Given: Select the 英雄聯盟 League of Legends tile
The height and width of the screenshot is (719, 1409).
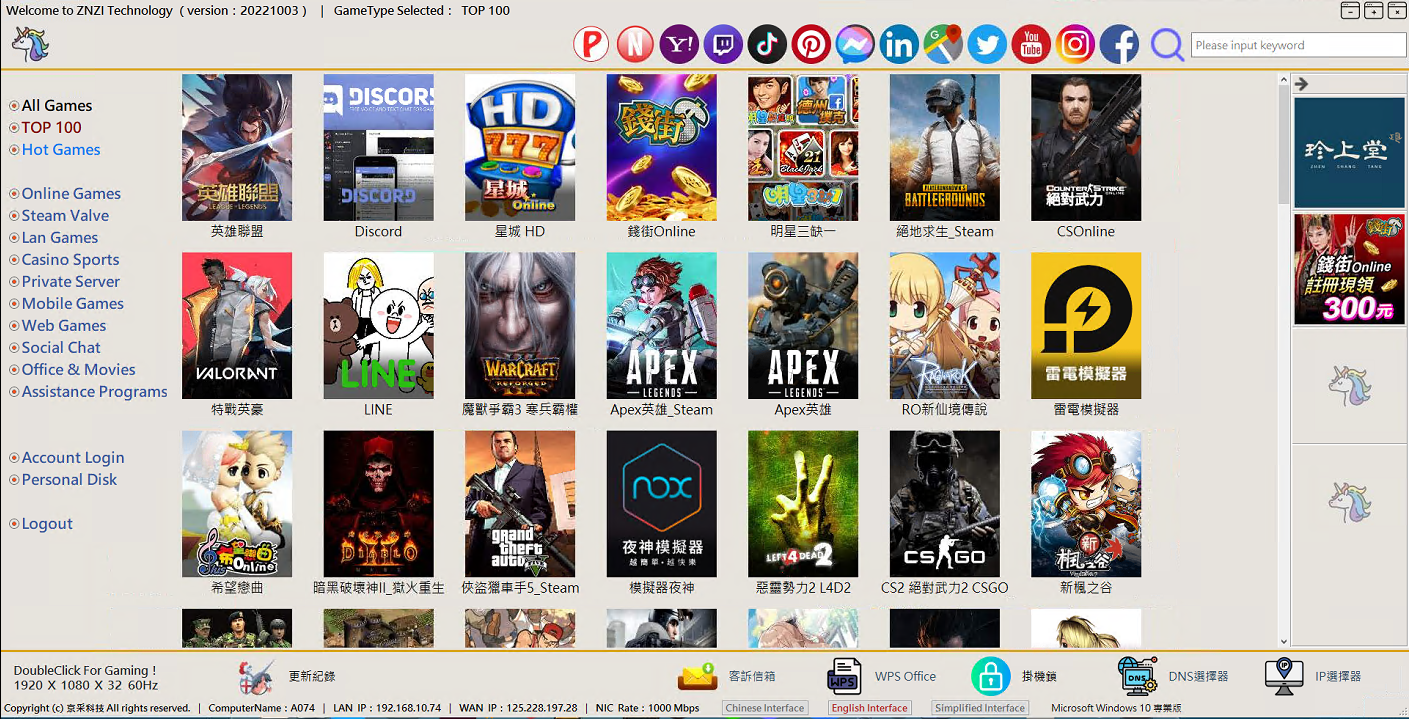Looking at the screenshot, I should (x=237, y=147).
